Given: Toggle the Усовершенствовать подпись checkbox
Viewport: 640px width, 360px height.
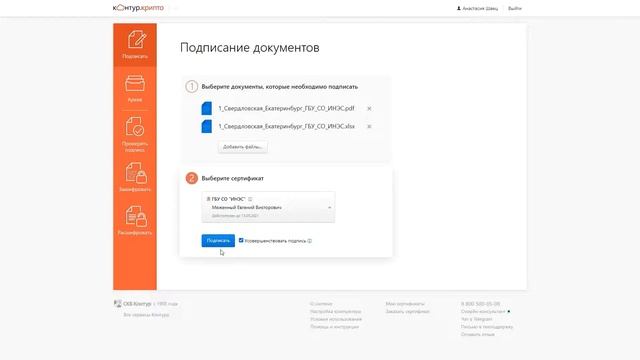Looking at the screenshot, I should [x=241, y=240].
